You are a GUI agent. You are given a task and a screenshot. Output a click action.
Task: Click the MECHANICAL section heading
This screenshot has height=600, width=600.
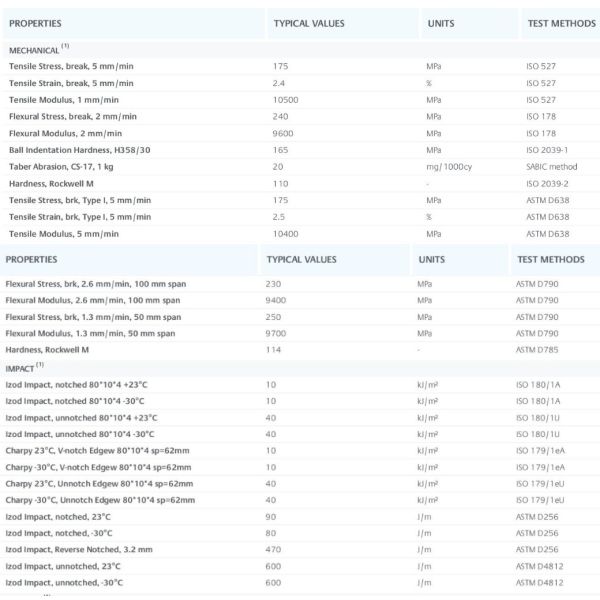(36, 49)
